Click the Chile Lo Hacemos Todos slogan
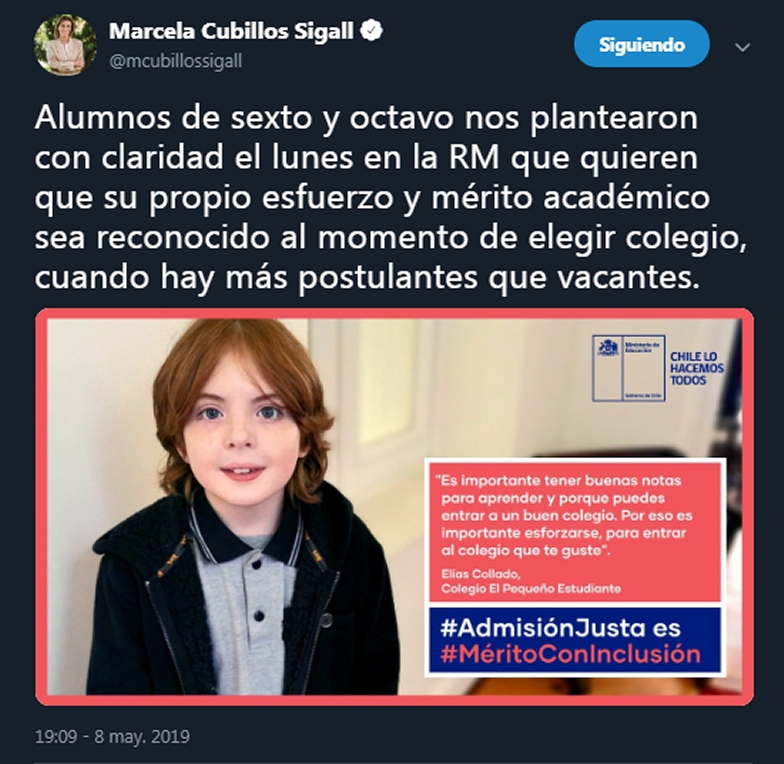This screenshot has height=764, width=784. (696, 368)
